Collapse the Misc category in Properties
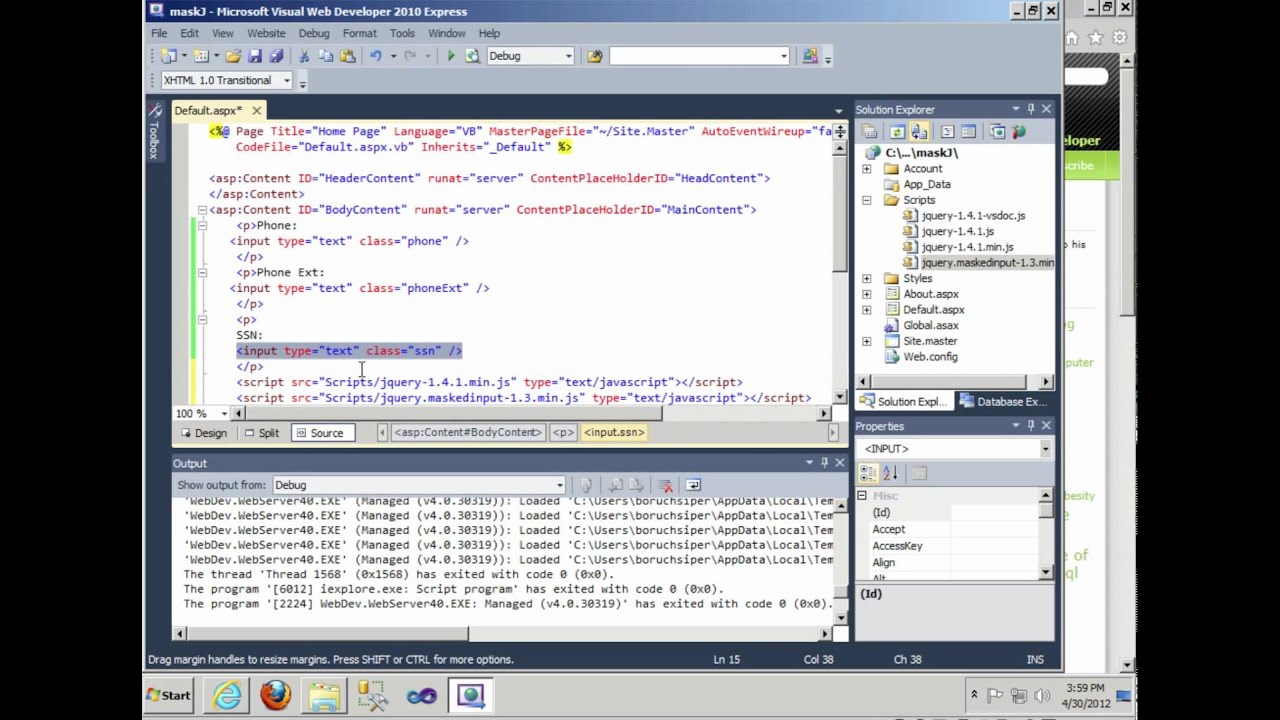This screenshot has height=720, width=1280. coord(862,496)
